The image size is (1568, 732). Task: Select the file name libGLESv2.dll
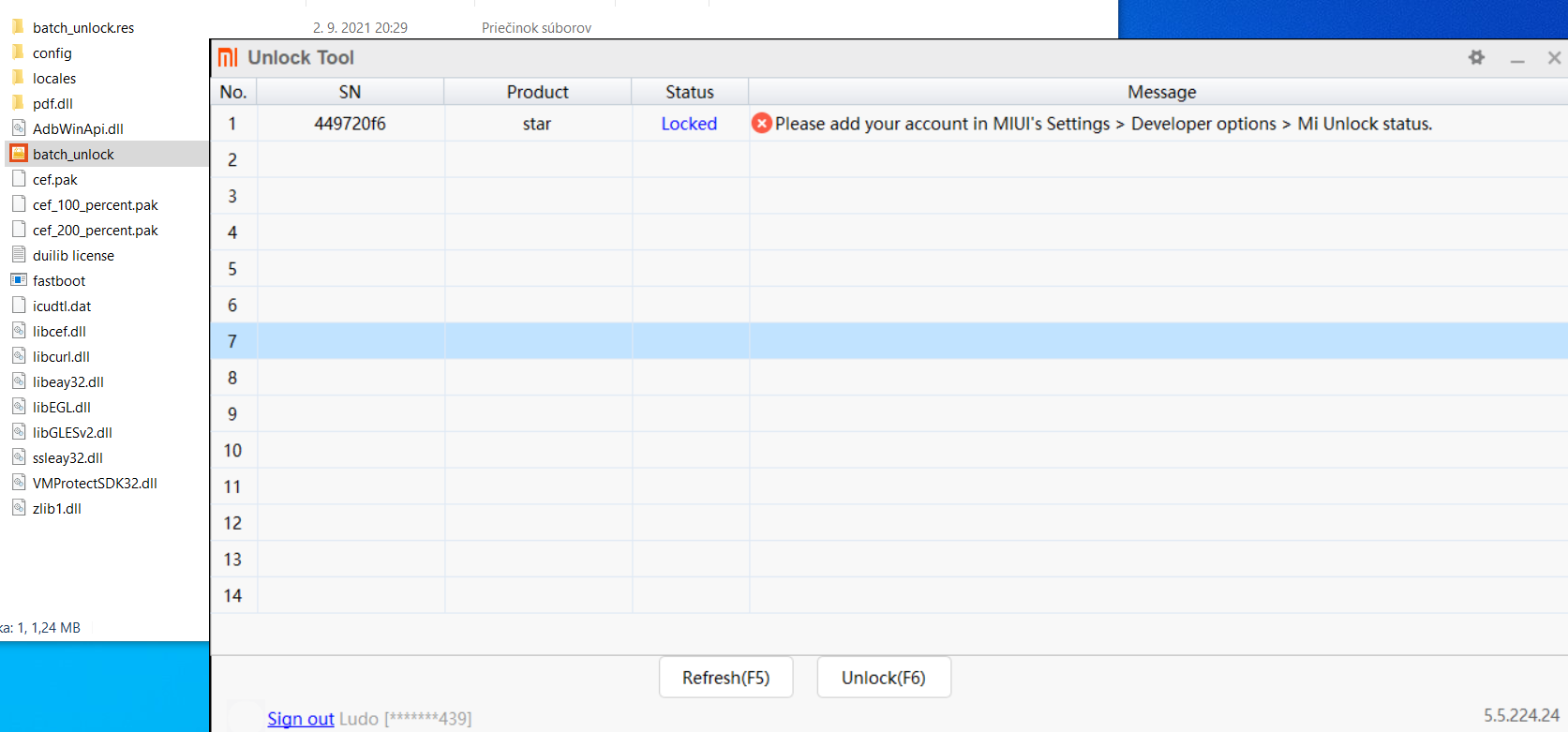coord(72,433)
